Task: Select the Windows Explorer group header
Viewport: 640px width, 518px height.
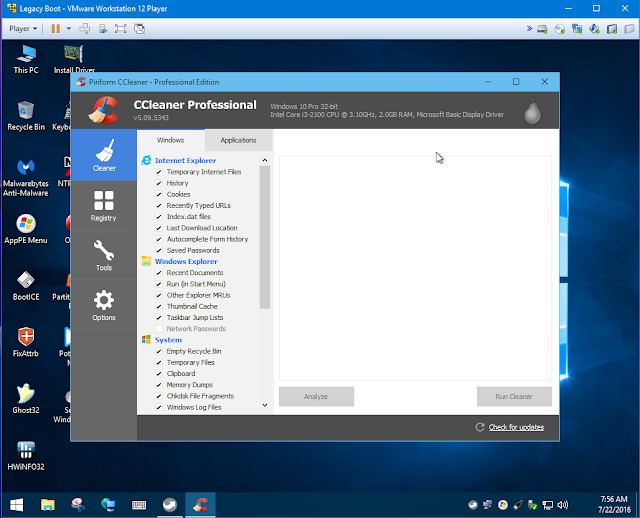Action: pyautogui.click(x=186, y=262)
